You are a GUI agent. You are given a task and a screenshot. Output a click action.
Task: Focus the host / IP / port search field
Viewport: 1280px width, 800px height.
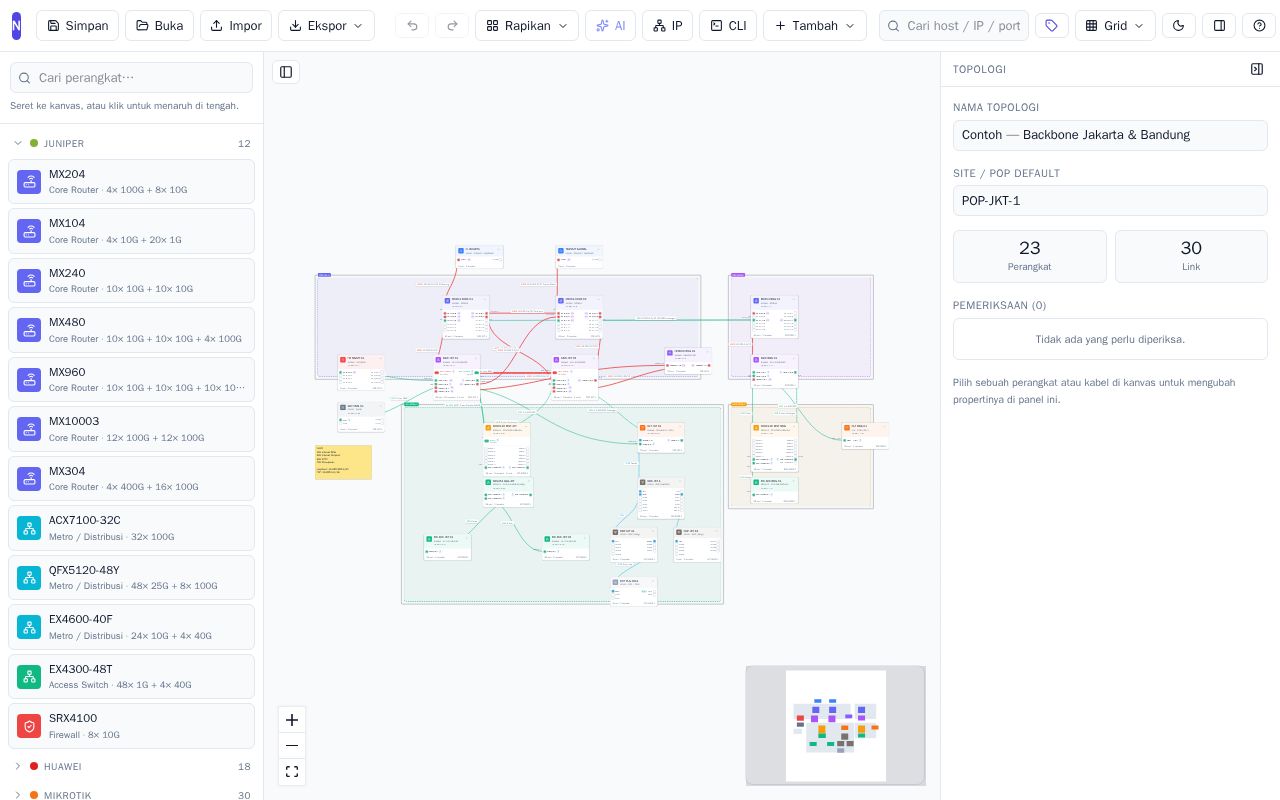954,26
